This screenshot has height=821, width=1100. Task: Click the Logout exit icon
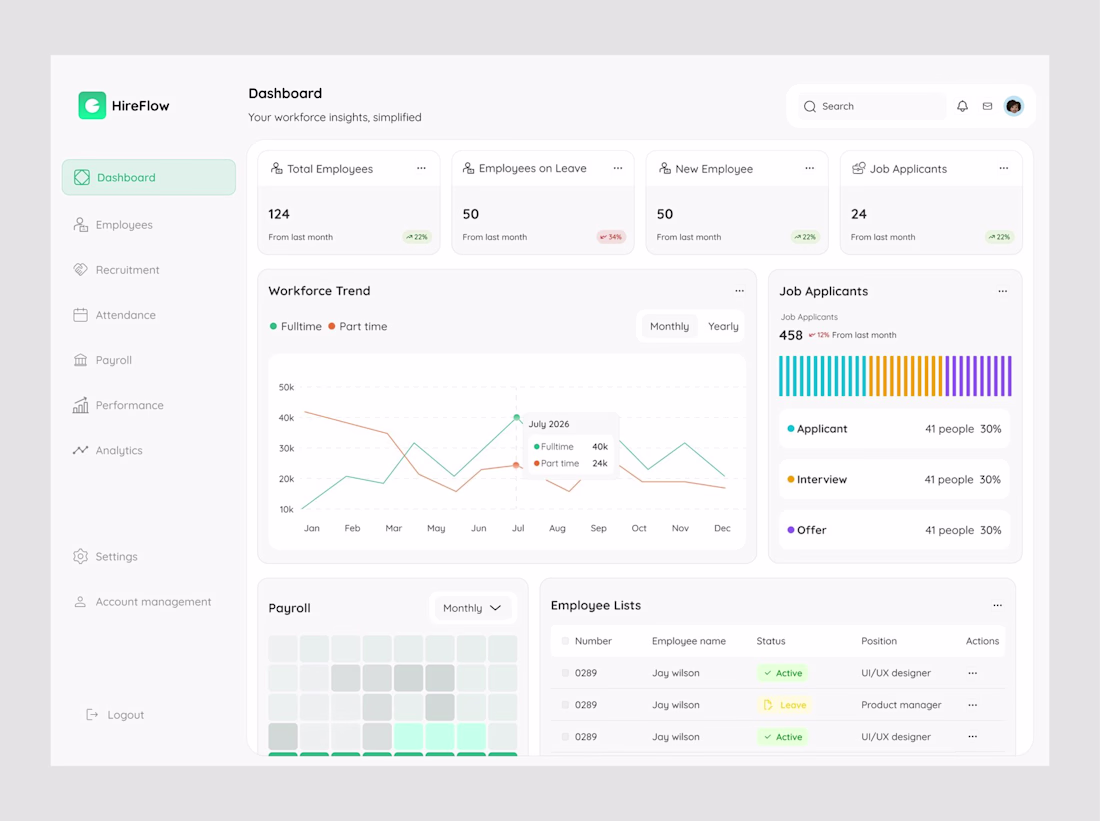[x=92, y=714]
